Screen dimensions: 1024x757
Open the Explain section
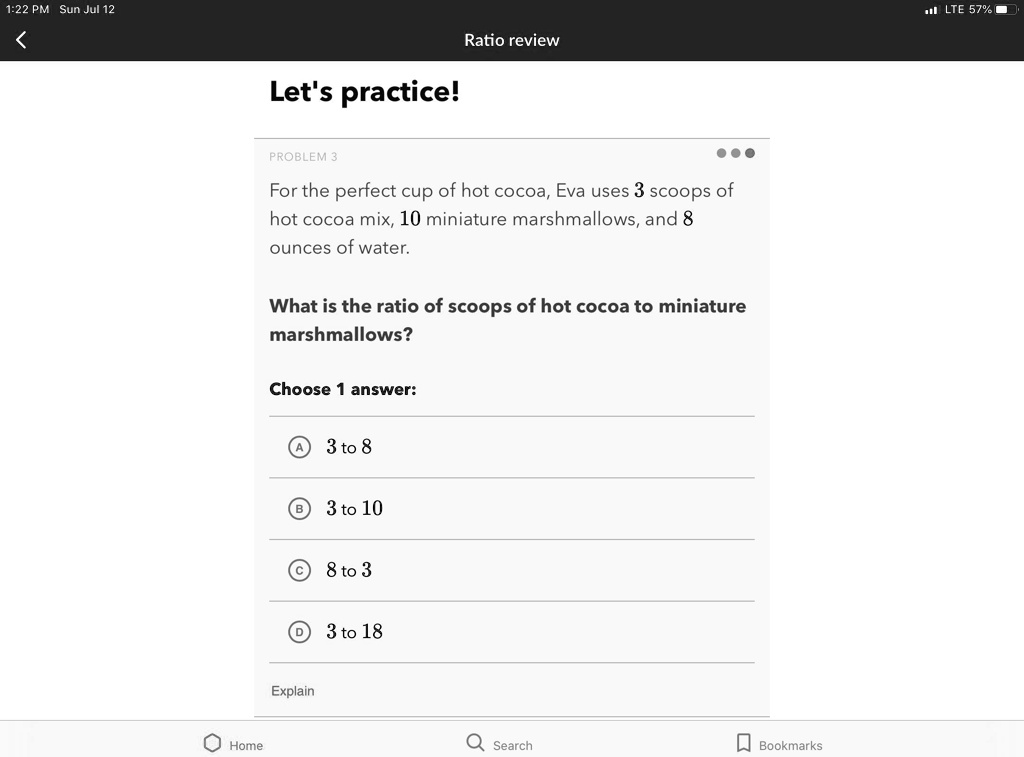(x=292, y=690)
